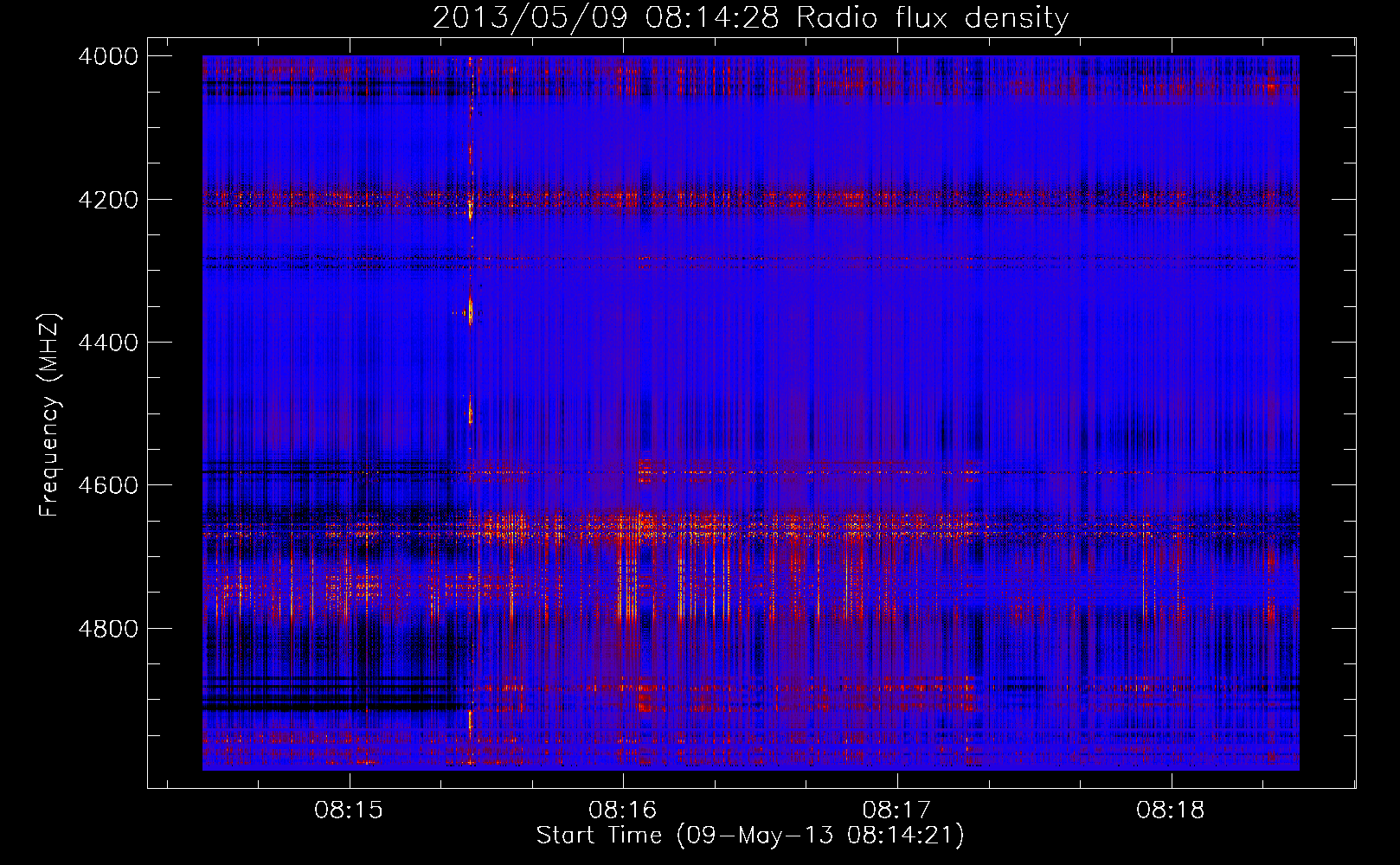Image resolution: width=1400 pixels, height=865 pixels.
Task: Click the 08:16 time tick label
Action: (x=623, y=811)
